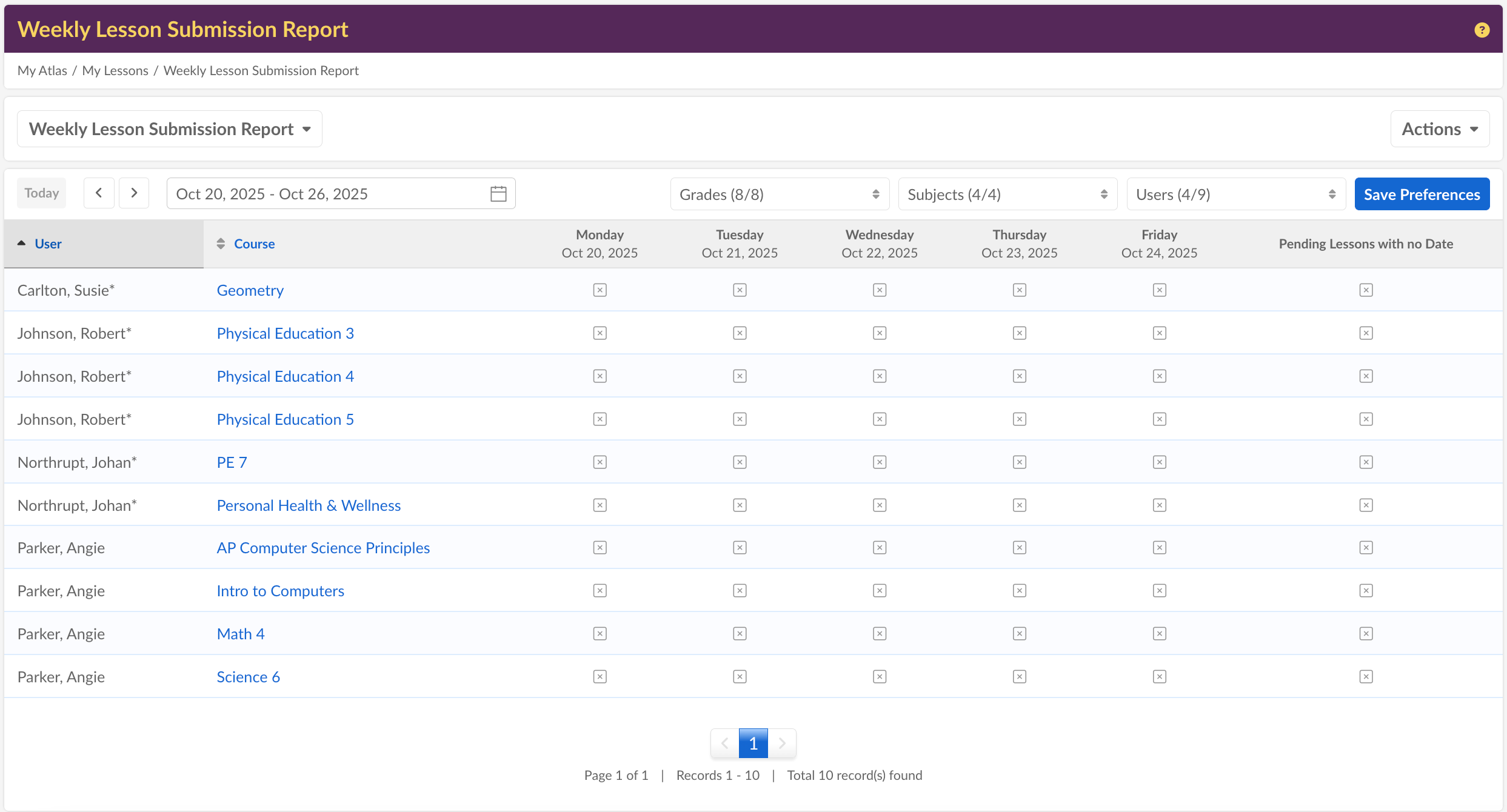Image resolution: width=1507 pixels, height=812 pixels.
Task: Sort table by User column
Action: (48, 244)
